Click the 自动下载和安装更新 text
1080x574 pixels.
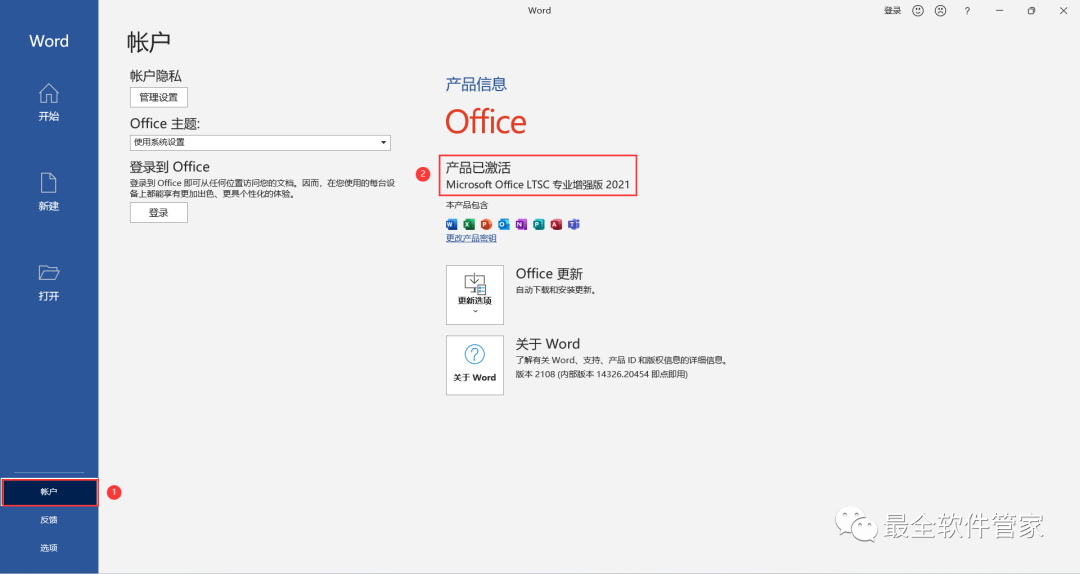555,290
